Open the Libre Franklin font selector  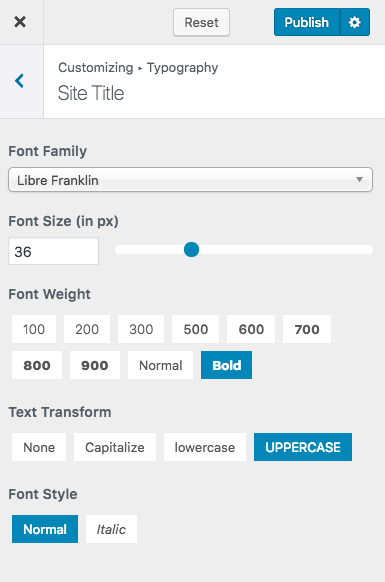(x=190, y=180)
